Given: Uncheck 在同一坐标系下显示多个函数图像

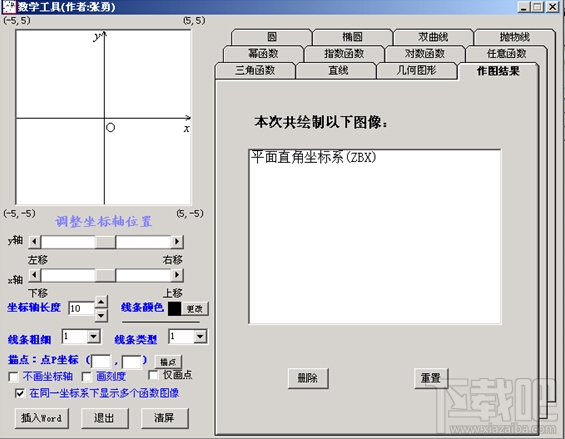Looking at the screenshot, I should click(20, 393).
